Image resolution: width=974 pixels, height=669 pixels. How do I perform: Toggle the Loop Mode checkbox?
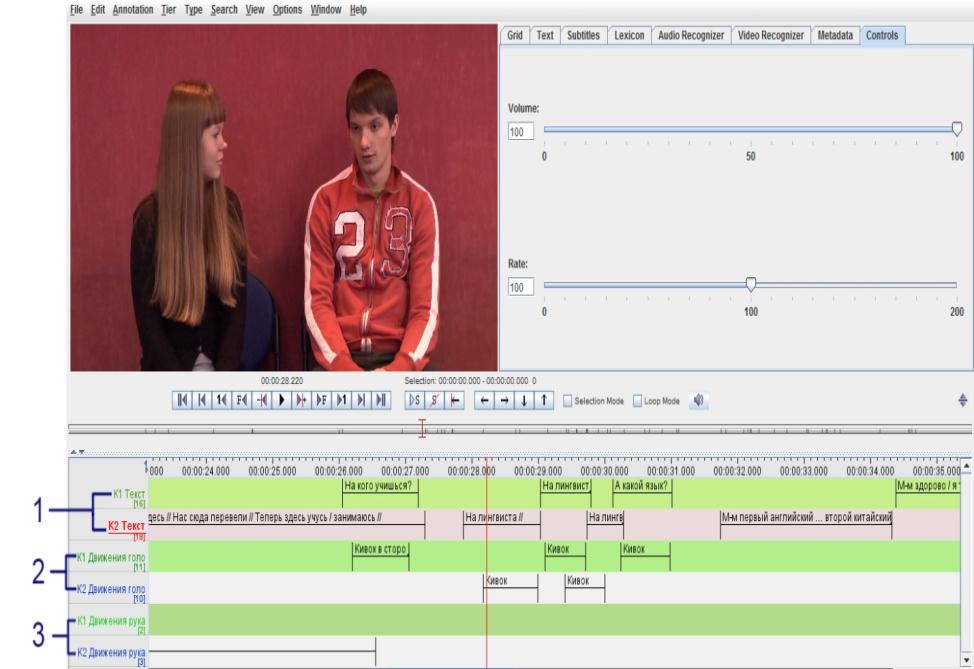pyautogui.click(x=637, y=401)
